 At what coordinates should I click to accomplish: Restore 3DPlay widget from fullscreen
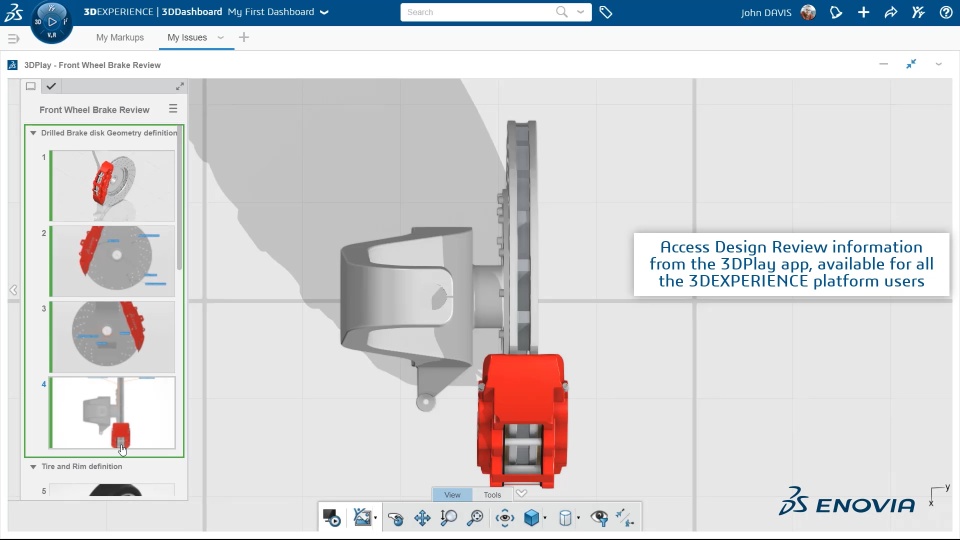(911, 64)
